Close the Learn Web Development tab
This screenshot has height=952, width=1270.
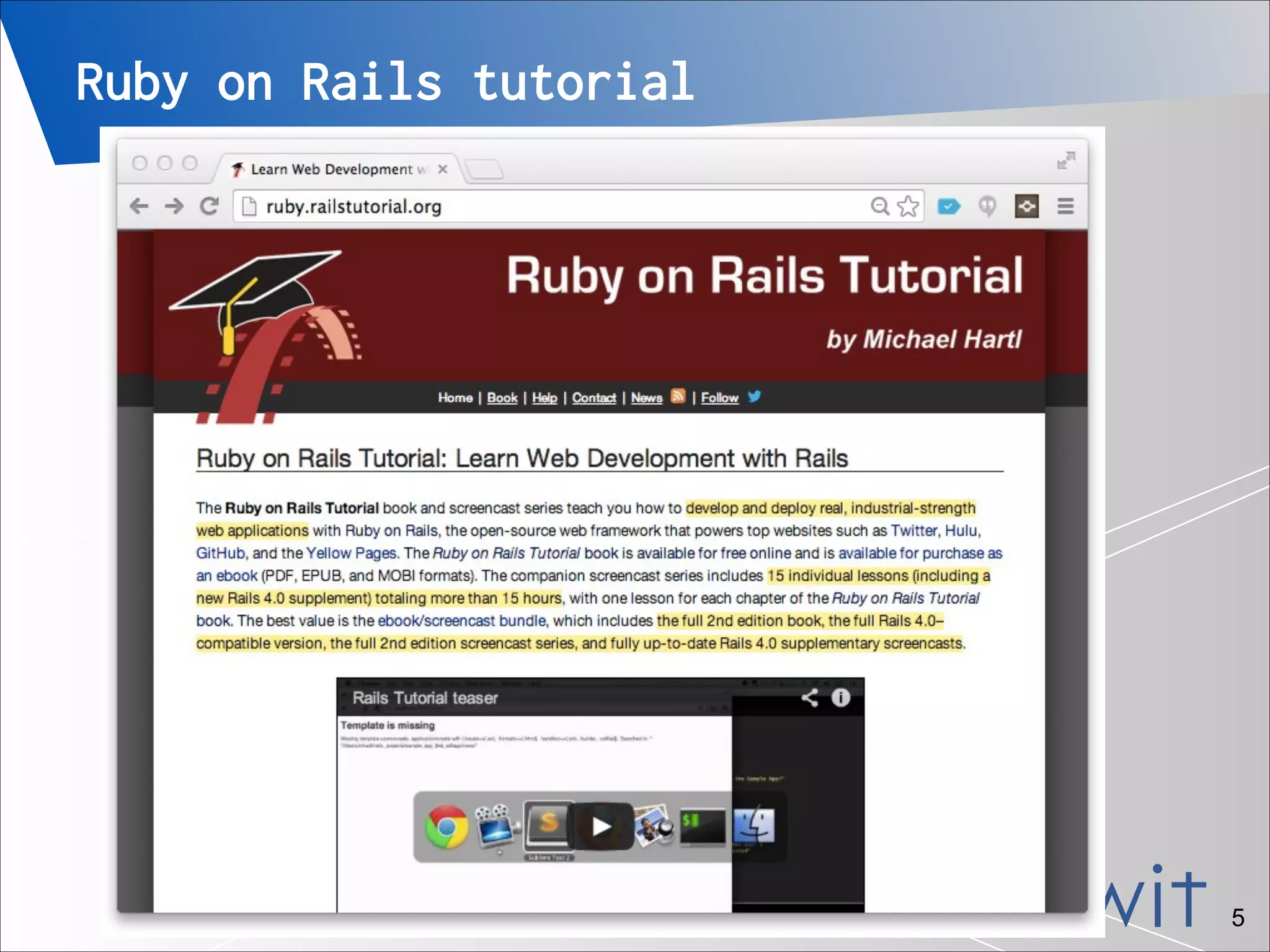(442, 169)
